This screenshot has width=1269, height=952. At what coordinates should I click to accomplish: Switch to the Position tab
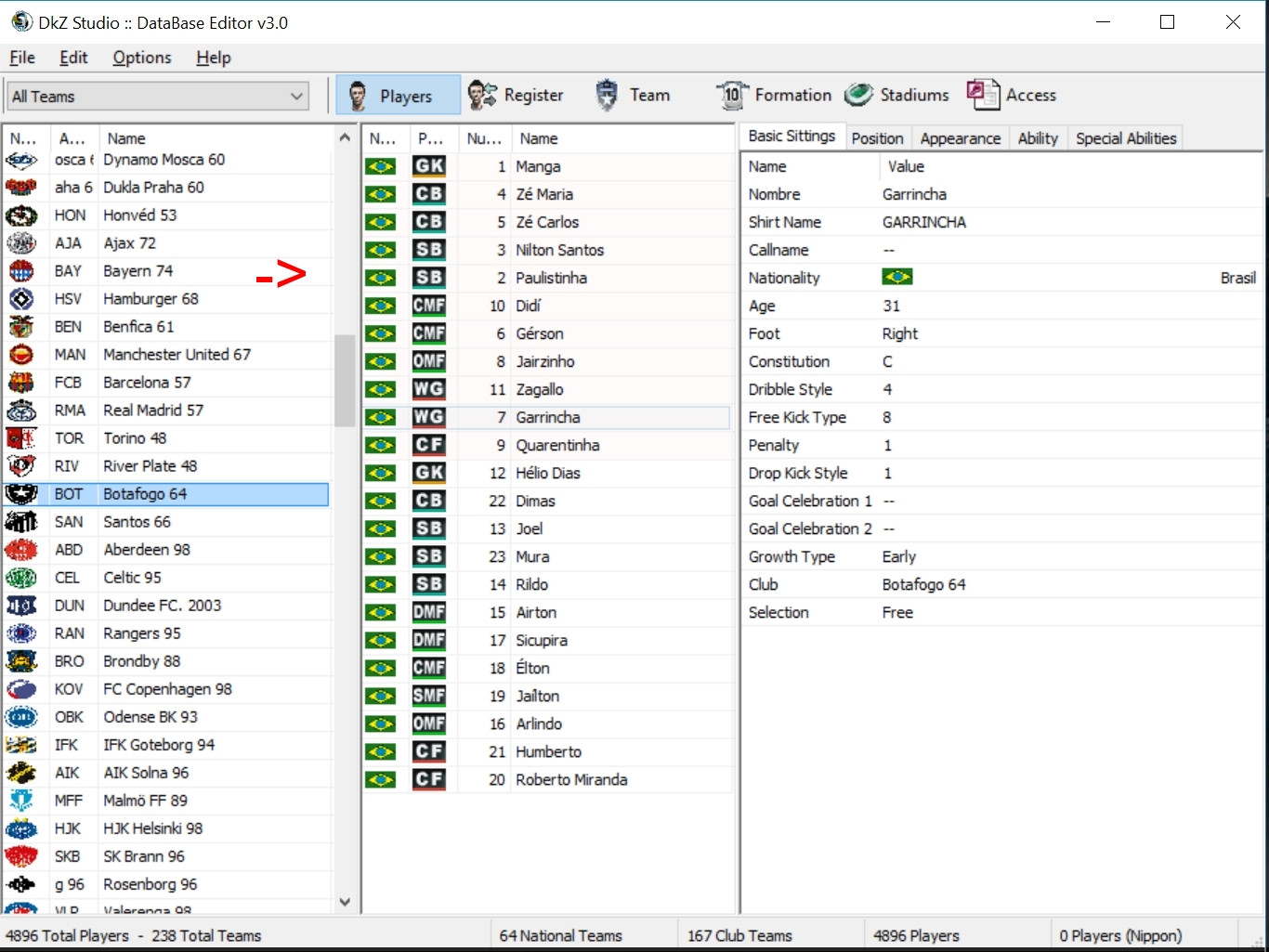point(877,138)
